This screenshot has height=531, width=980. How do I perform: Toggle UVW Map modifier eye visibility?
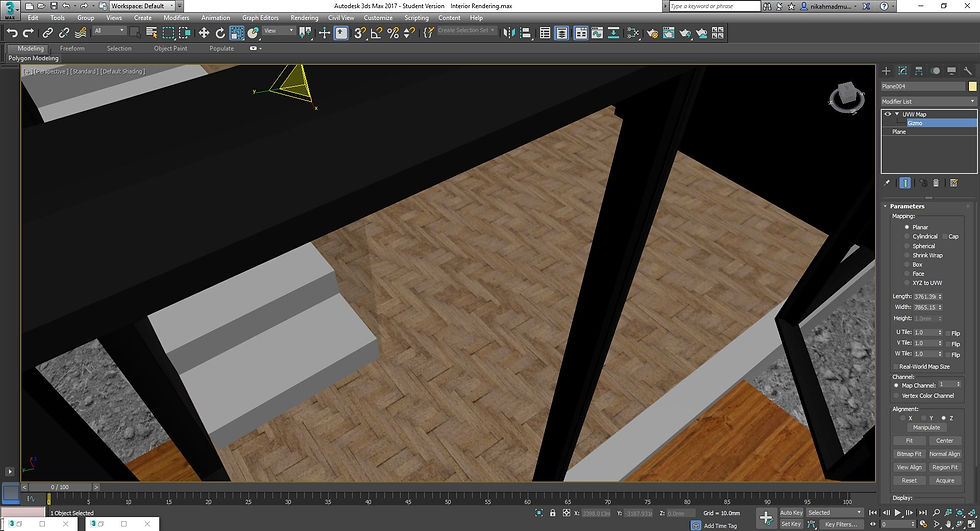click(888, 114)
